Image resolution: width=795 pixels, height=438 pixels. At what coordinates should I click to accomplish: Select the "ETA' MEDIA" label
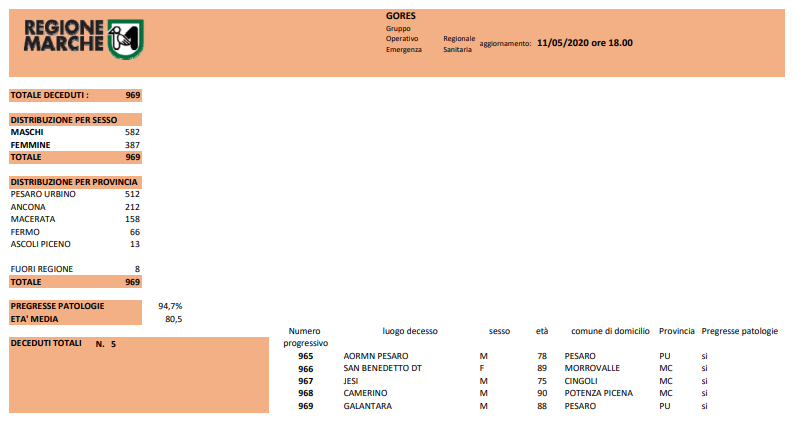point(34,319)
